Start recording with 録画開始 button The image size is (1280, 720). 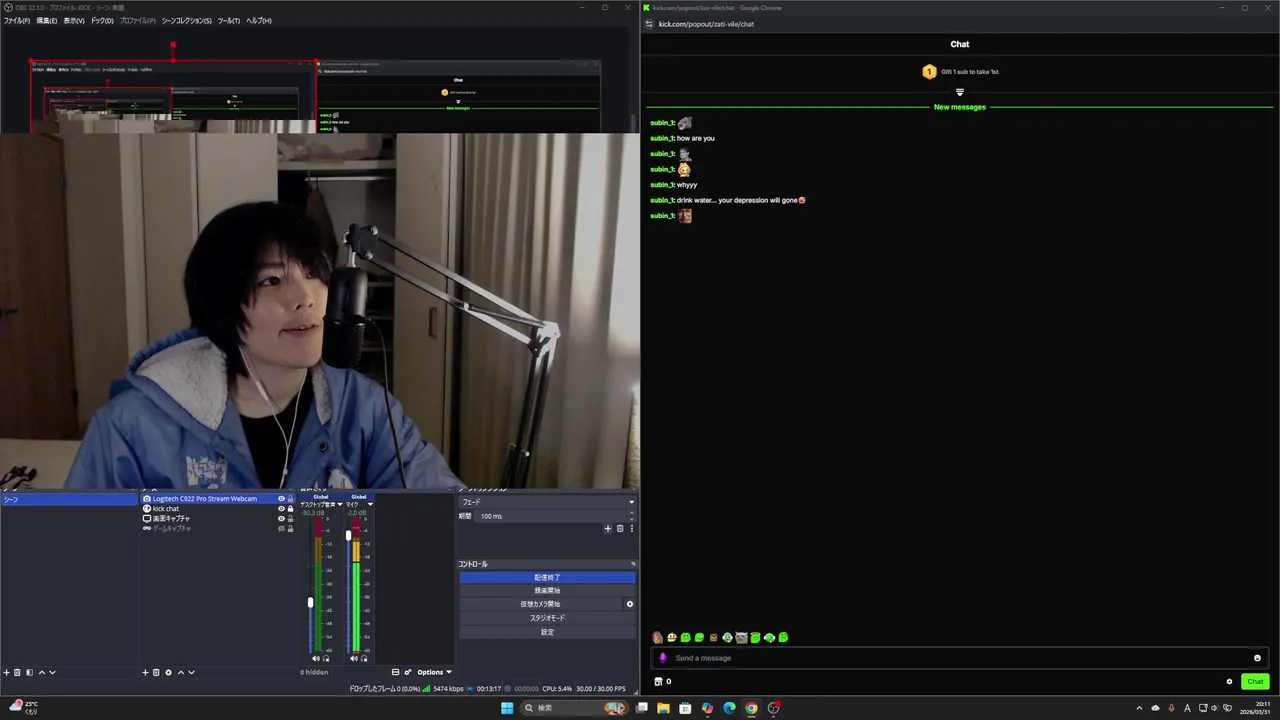547,591
